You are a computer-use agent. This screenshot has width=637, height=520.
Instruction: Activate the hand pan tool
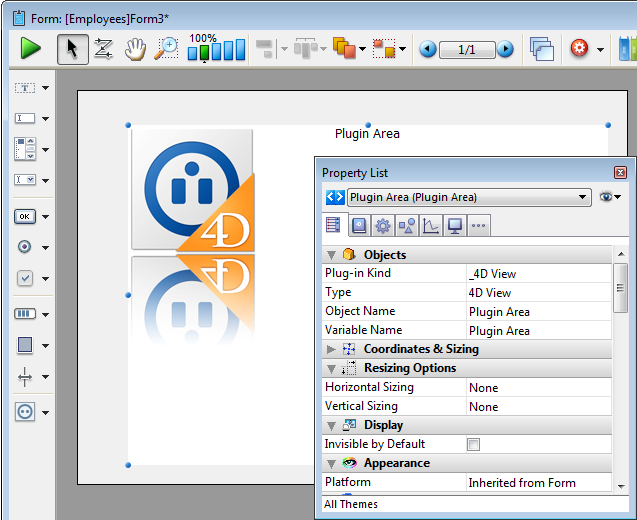pyautogui.click(x=134, y=48)
